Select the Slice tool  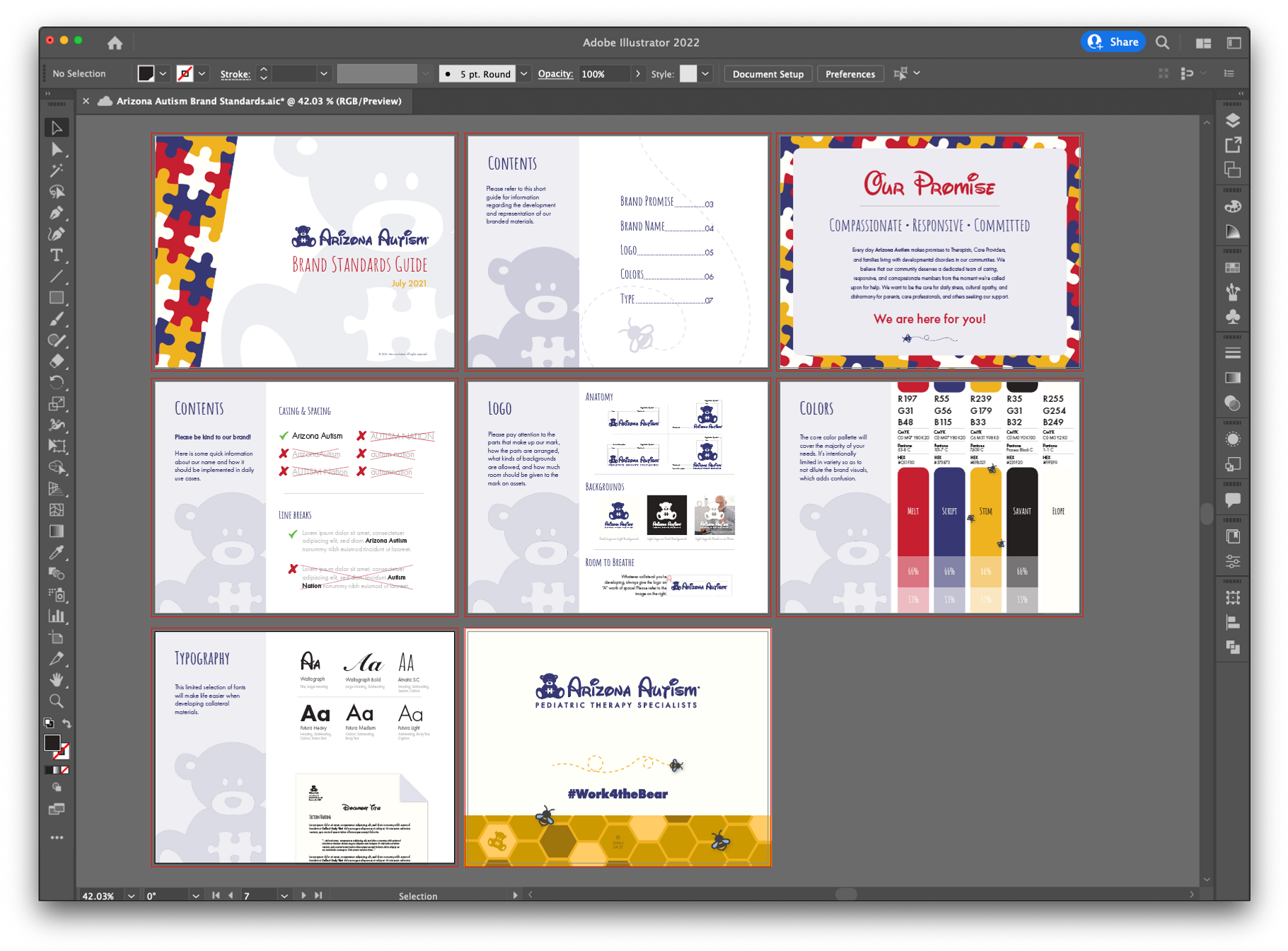pos(57,659)
